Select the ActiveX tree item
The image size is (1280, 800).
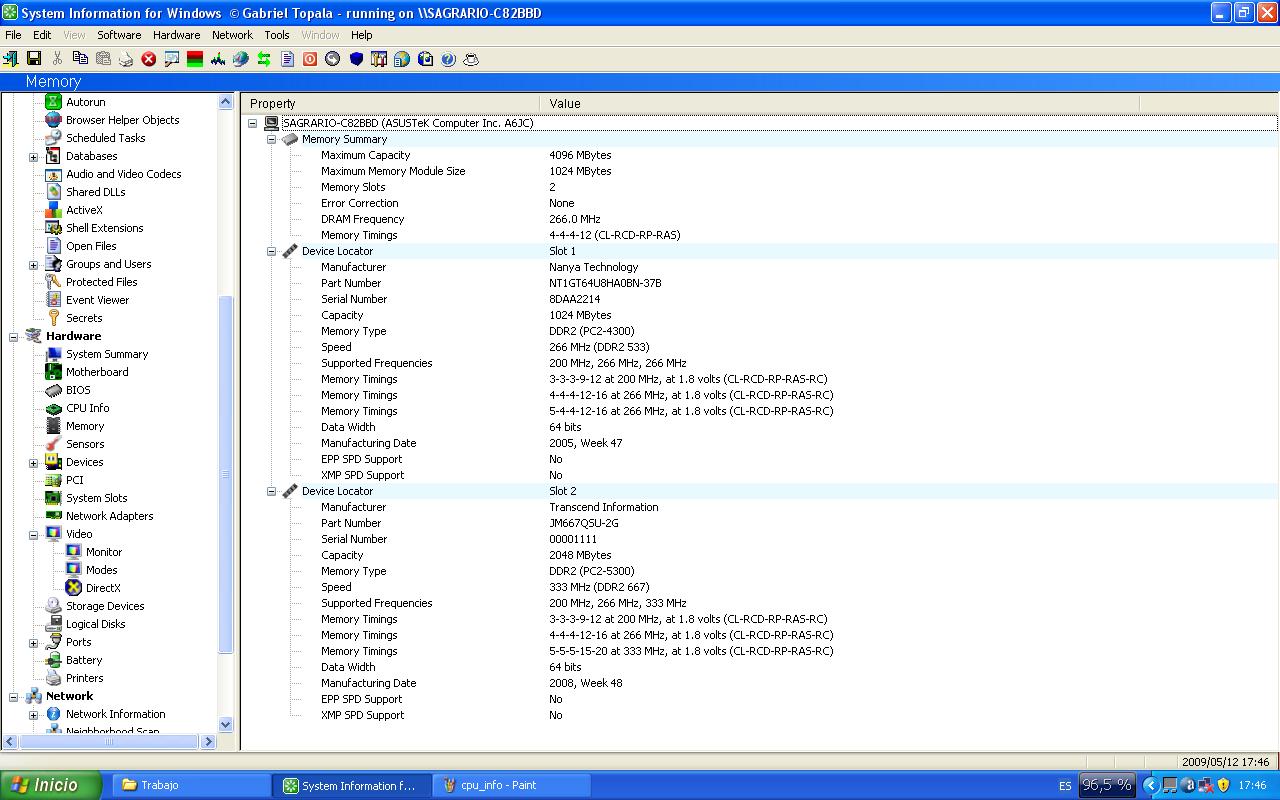point(84,210)
